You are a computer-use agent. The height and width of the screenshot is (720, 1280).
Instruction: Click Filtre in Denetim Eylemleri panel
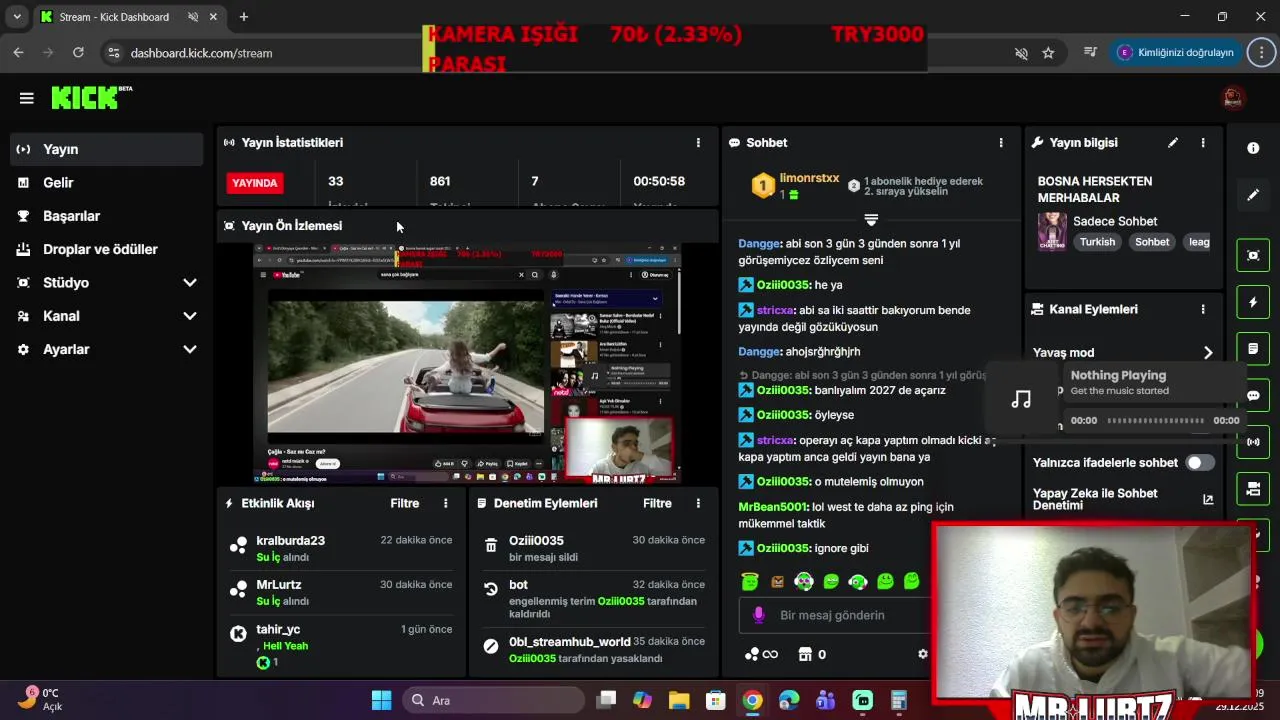click(x=657, y=504)
